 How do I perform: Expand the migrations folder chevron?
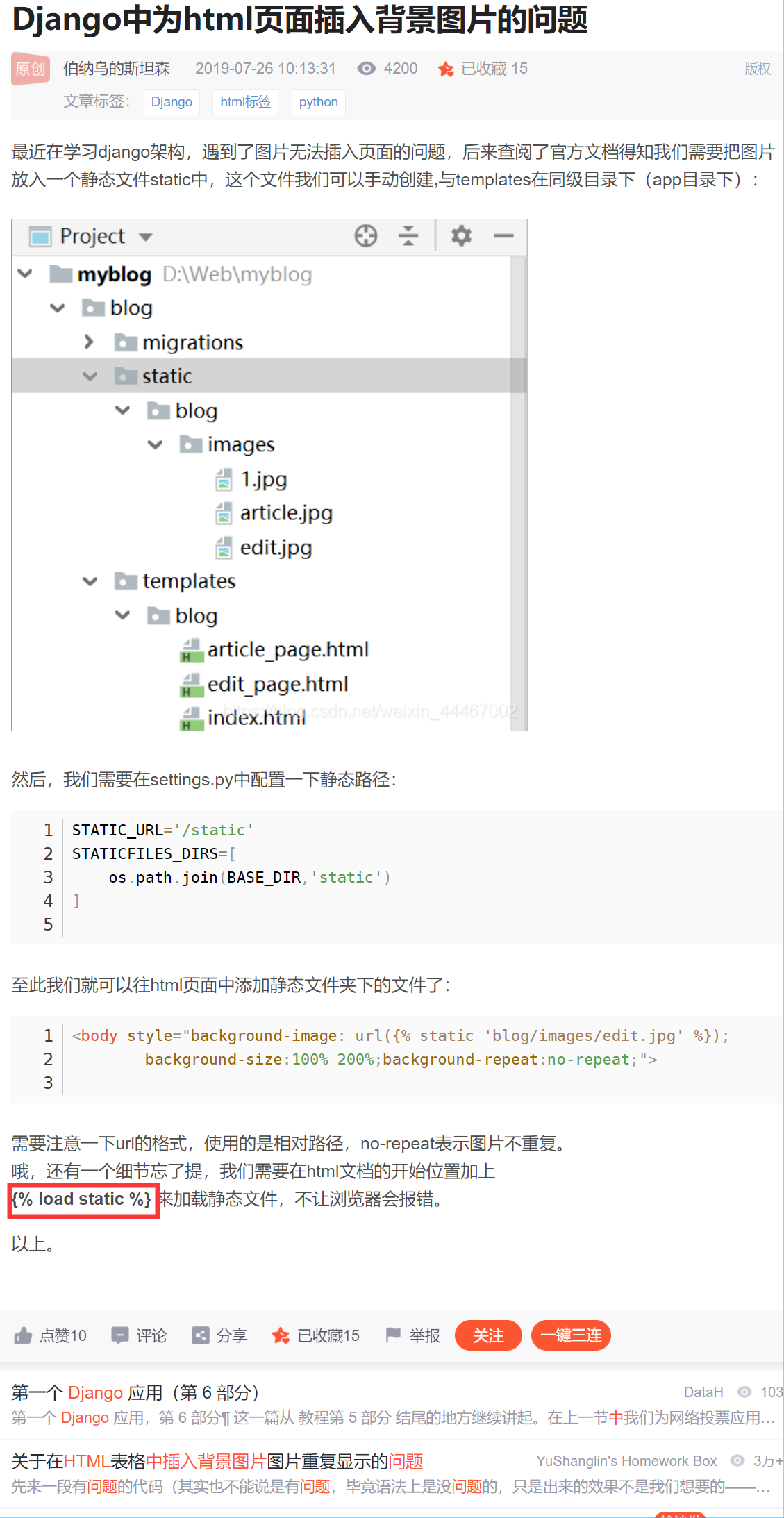click(x=89, y=342)
